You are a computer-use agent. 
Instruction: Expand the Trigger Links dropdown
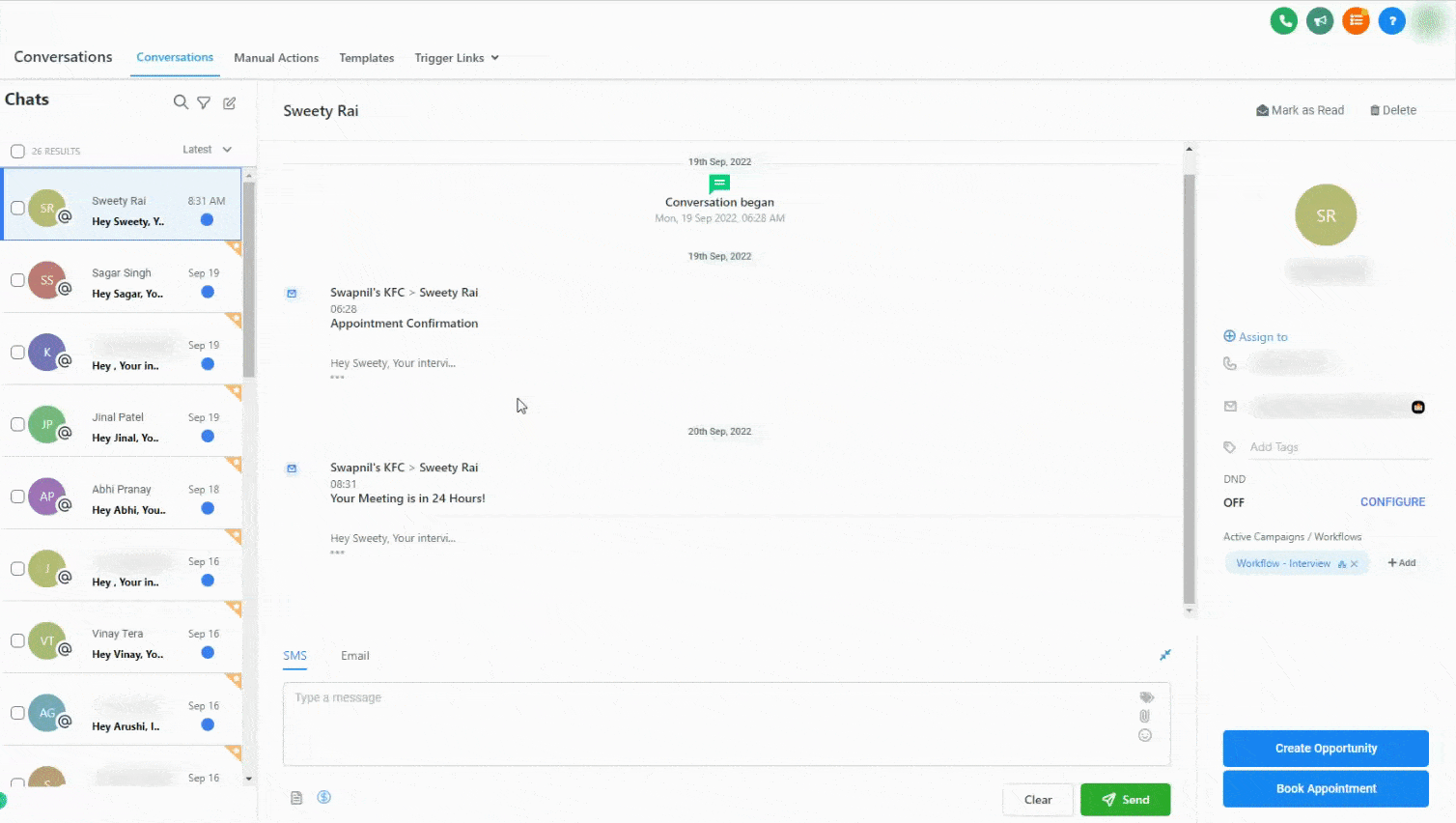pyautogui.click(x=457, y=58)
